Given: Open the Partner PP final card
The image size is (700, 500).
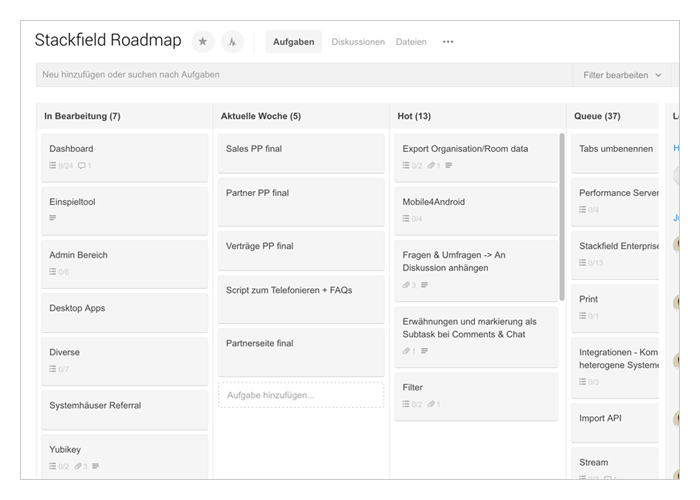Looking at the screenshot, I should pos(301,202).
